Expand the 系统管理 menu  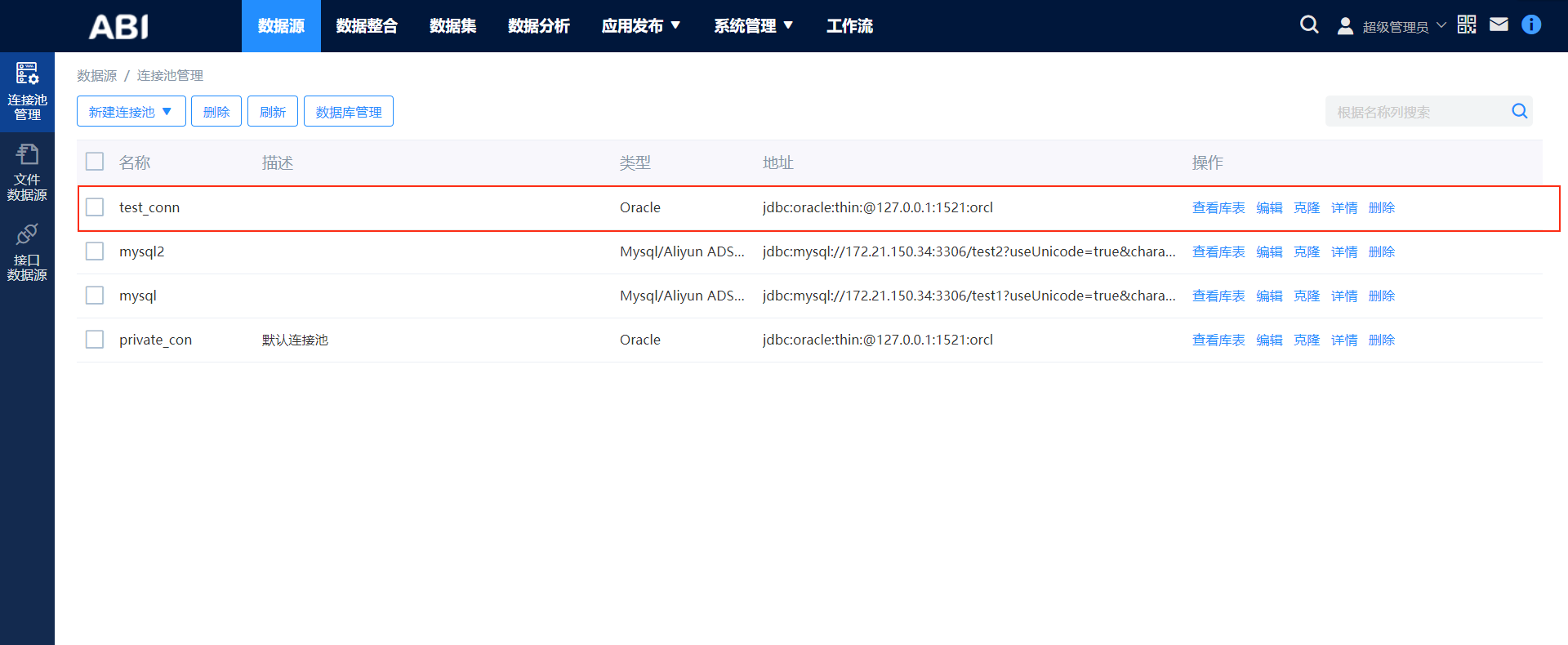click(754, 26)
